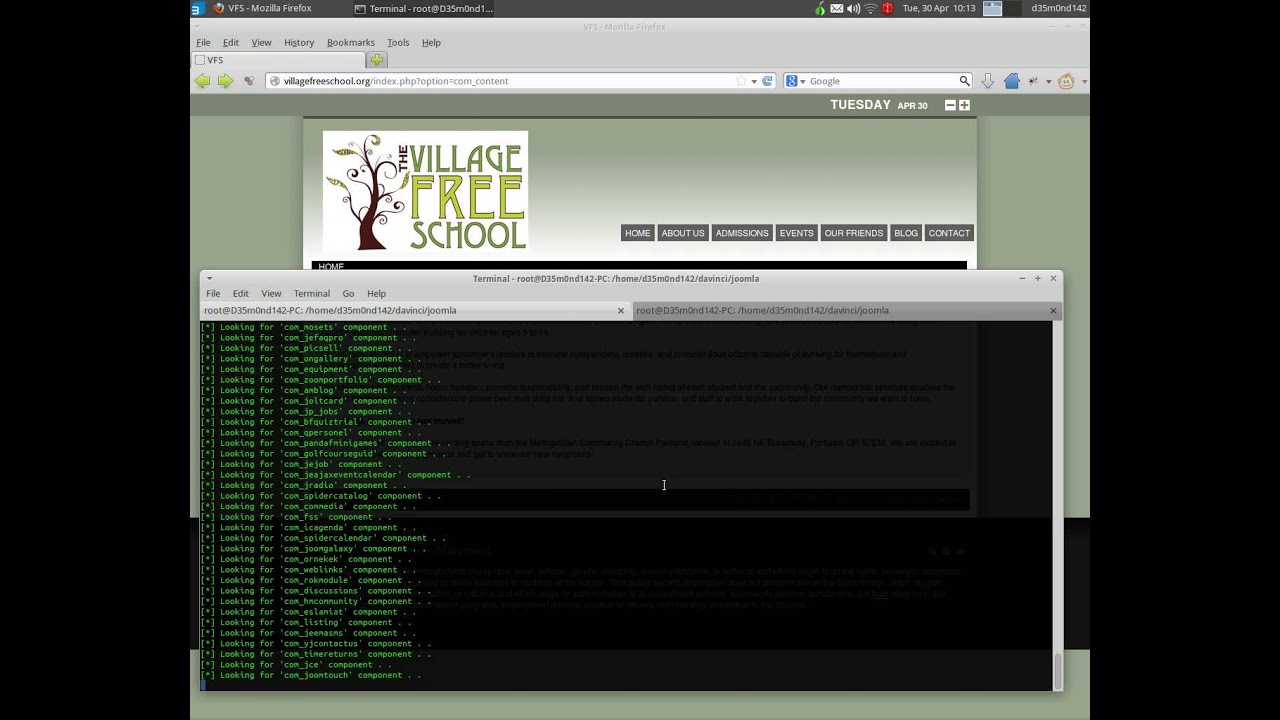Click the Village Free School logo

pyautogui.click(x=425, y=191)
